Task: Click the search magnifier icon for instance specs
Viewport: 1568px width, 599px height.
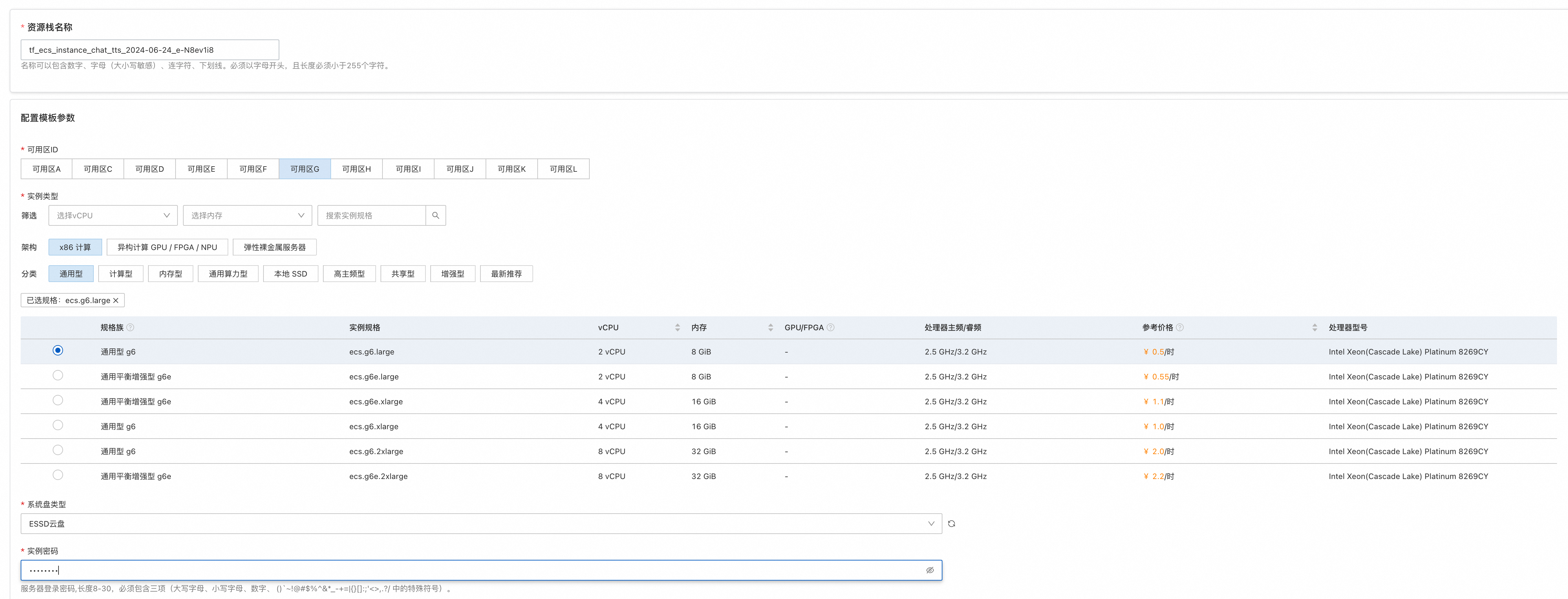Action: point(435,215)
